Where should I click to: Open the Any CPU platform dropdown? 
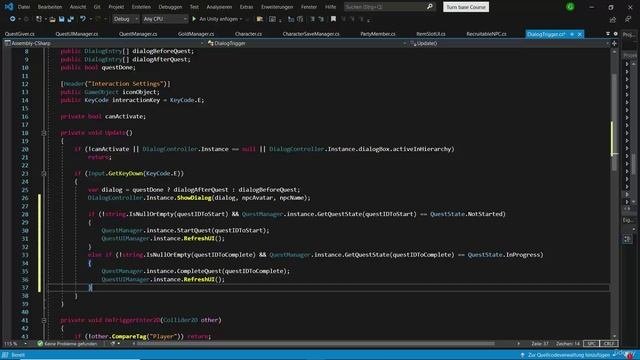(164, 19)
